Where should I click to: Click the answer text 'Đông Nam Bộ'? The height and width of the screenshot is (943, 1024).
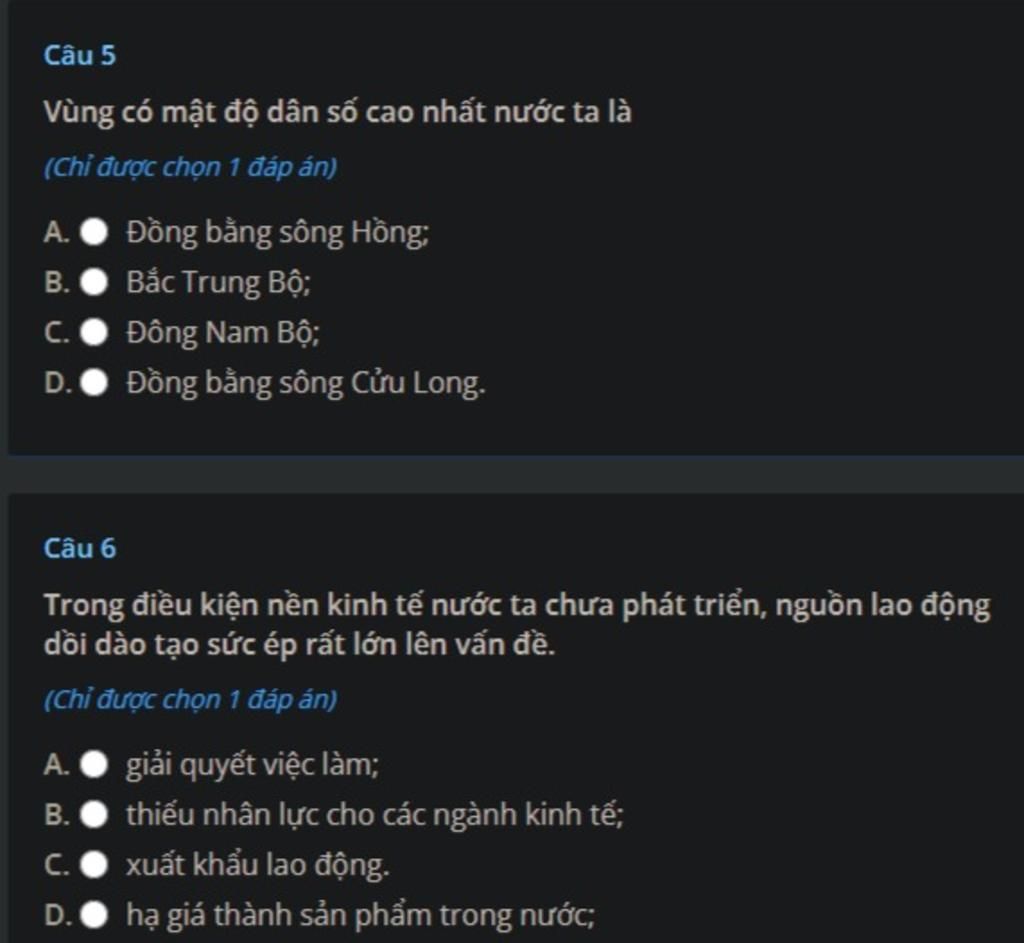pos(222,333)
